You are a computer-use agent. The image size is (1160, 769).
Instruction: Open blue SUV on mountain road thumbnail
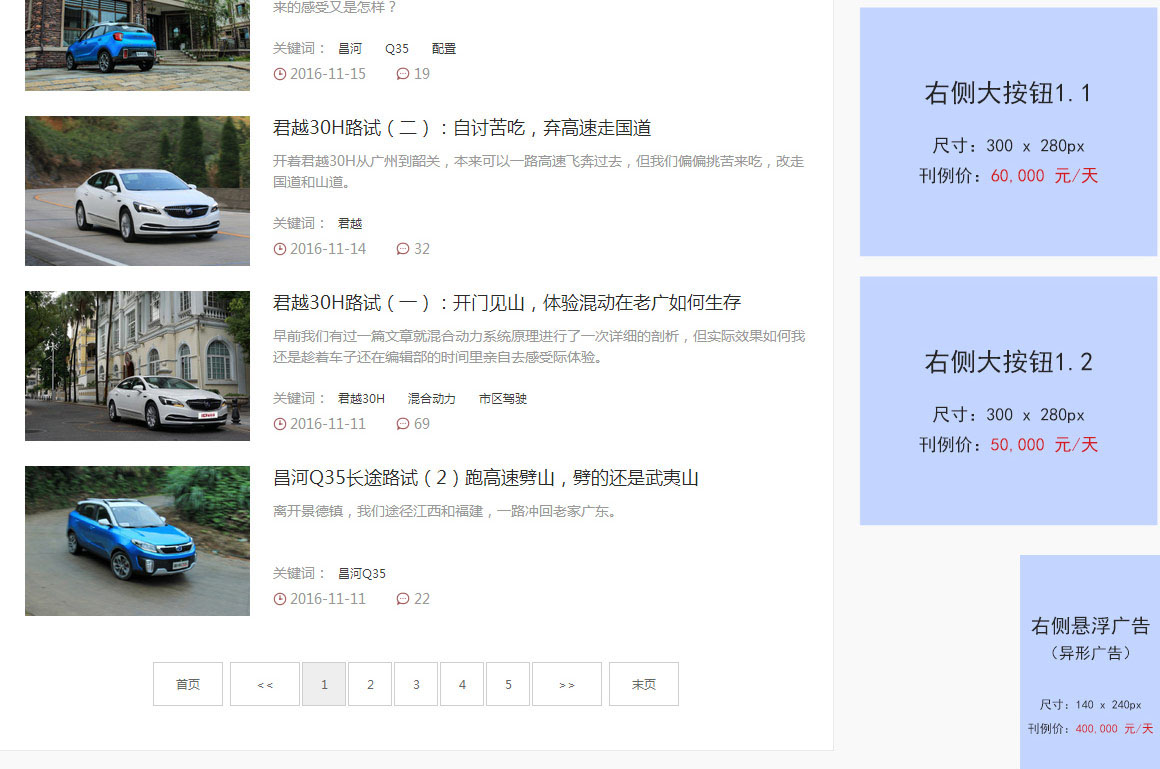(x=138, y=541)
